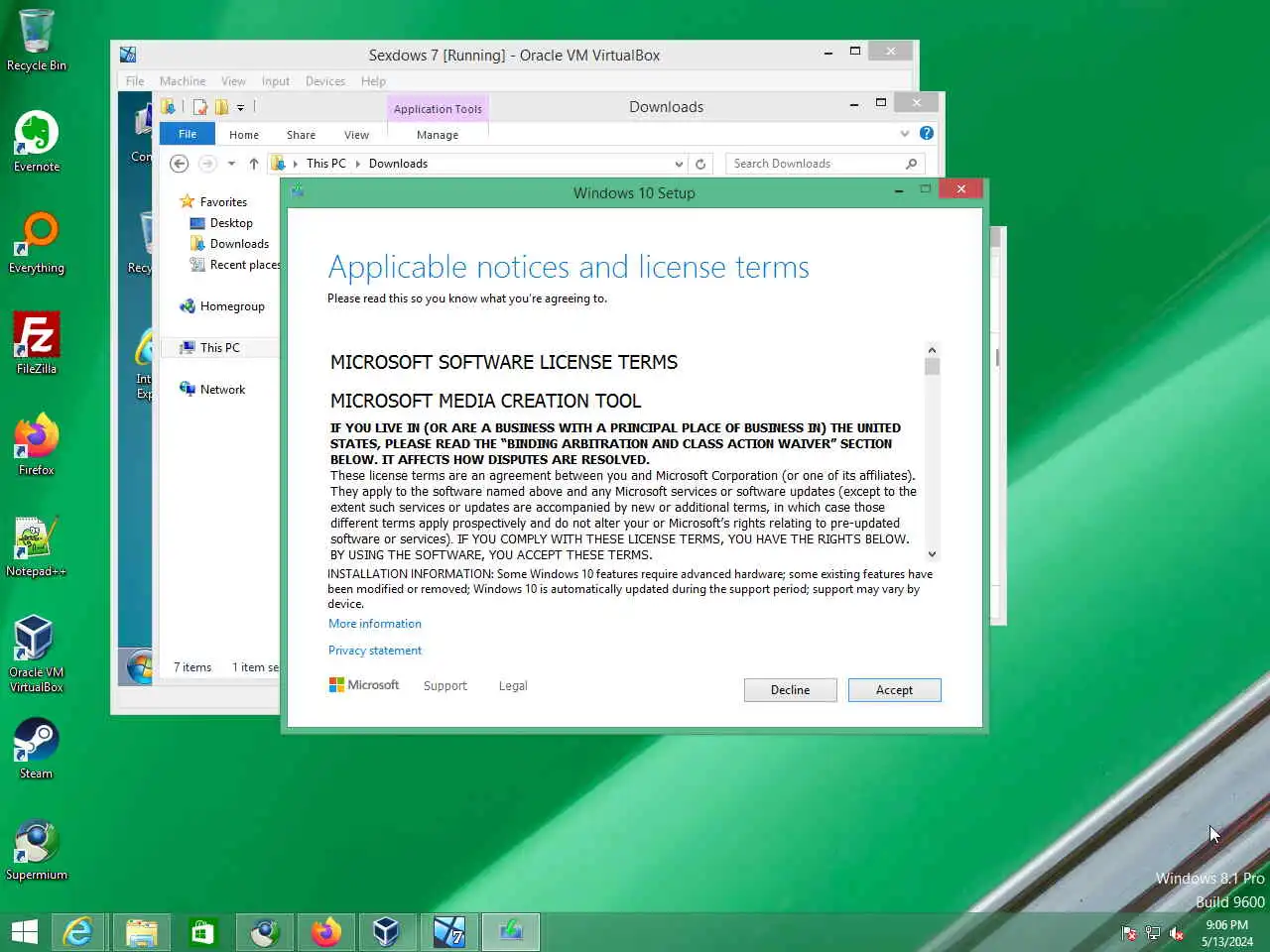The width and height of the screenshot is (1270, 952).
Task: Click the Support link in setup
Action: pos(445,686)
